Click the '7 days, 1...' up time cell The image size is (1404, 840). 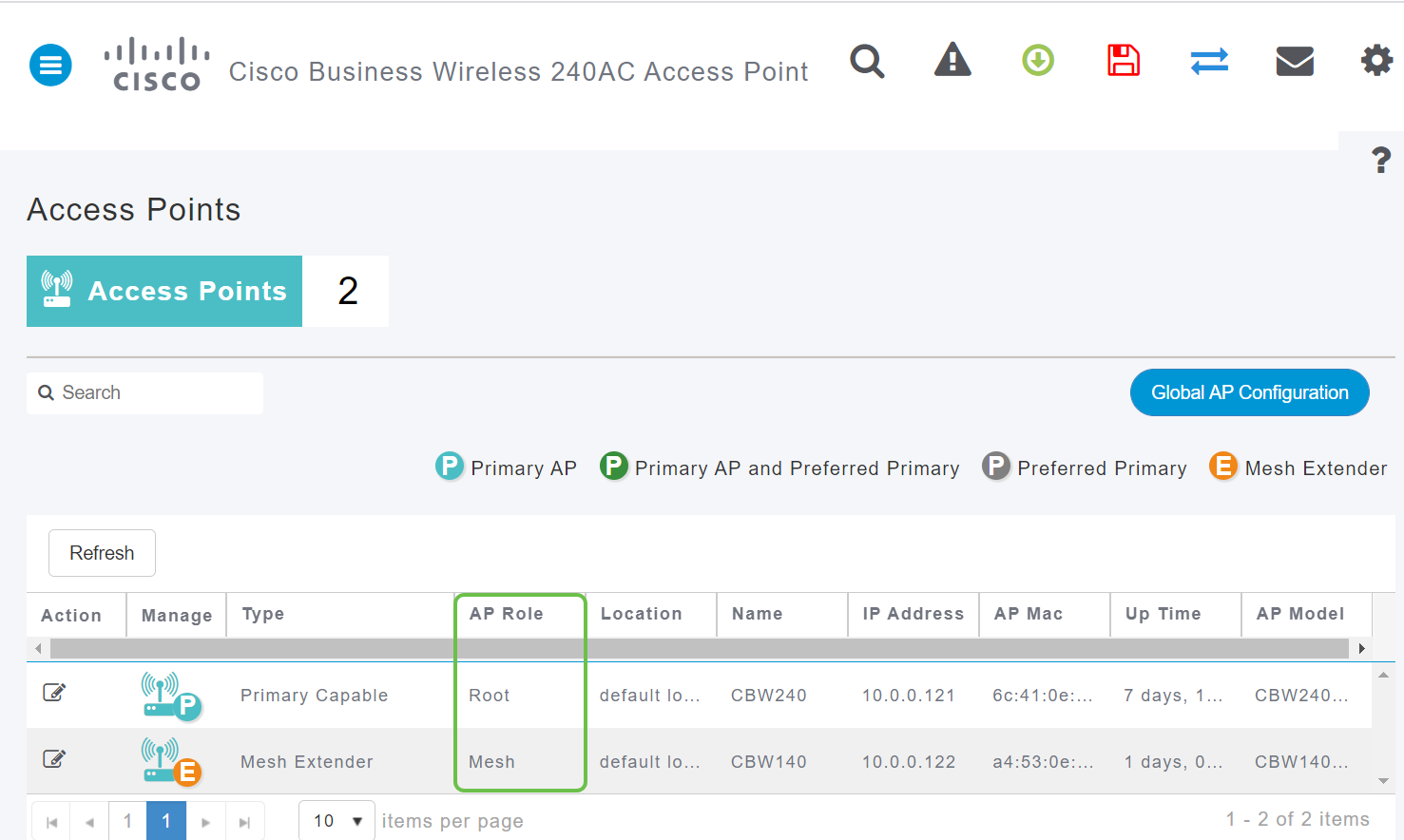tap(1173, 696)
